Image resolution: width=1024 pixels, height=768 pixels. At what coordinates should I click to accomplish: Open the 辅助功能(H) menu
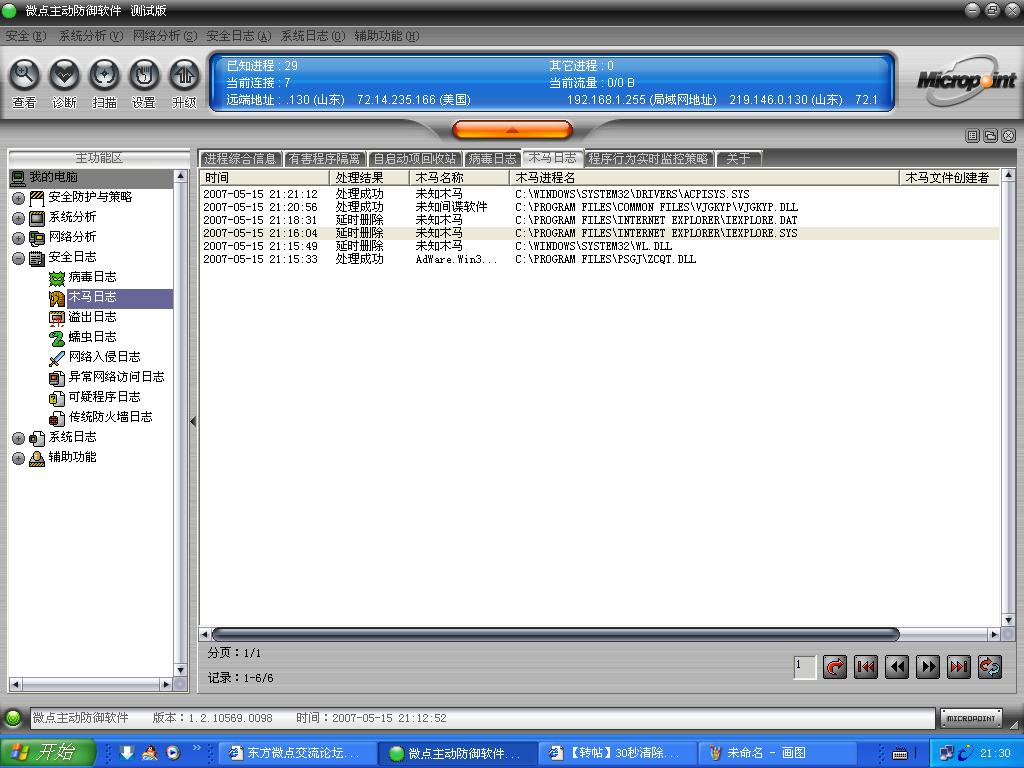[x=387, y=36]
